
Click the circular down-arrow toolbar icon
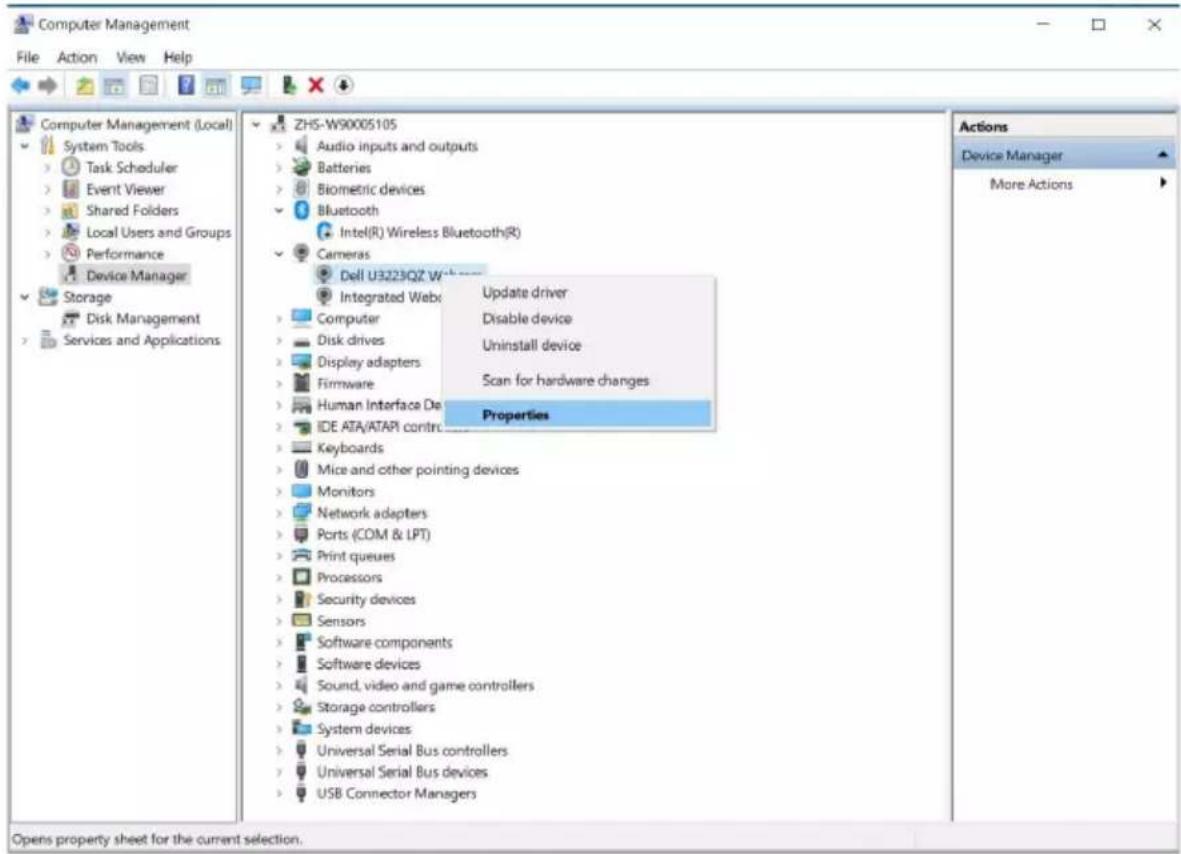click(343, 85)
